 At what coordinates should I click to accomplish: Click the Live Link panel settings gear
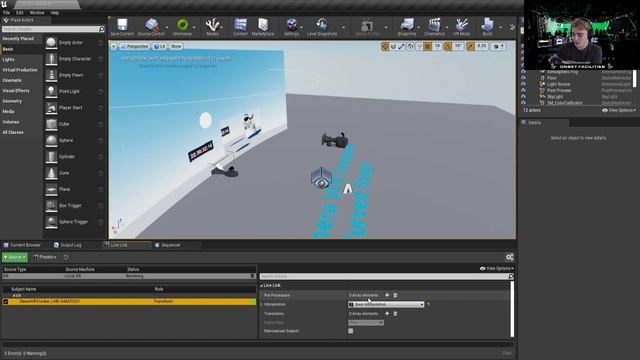pyautogui.click(x=509, y=257)
